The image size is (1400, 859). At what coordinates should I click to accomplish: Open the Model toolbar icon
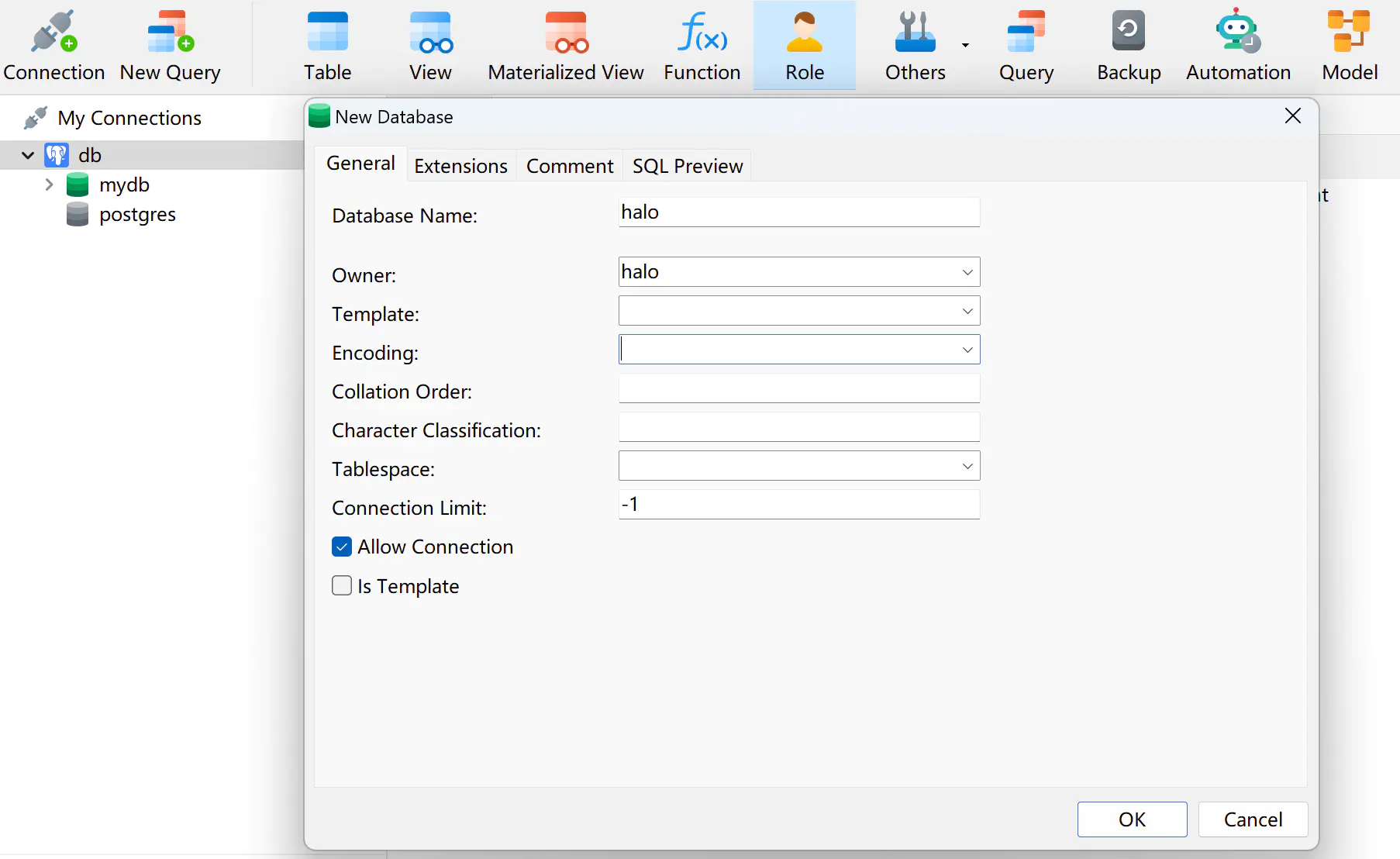[x=1350, y=31]
